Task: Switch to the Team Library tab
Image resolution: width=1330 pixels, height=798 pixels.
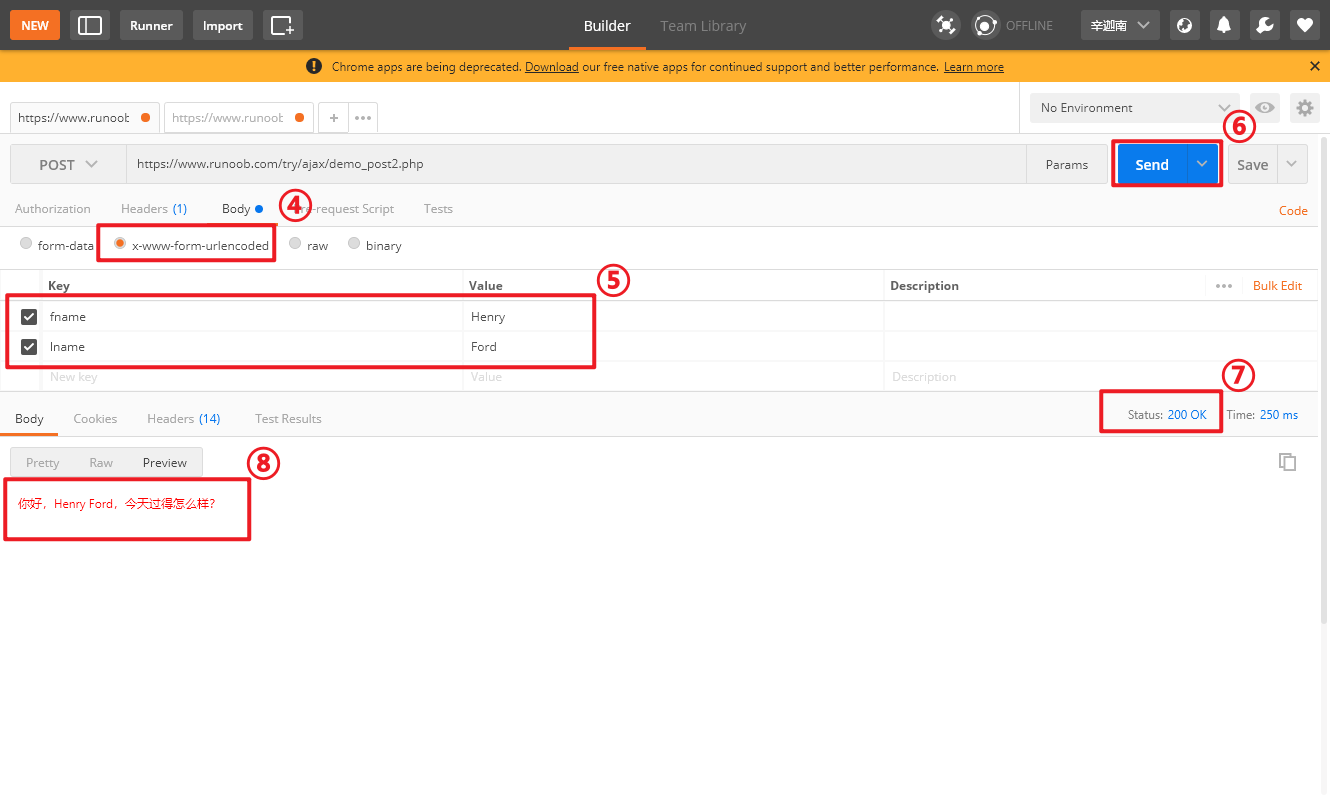Action: coord(703,25)
